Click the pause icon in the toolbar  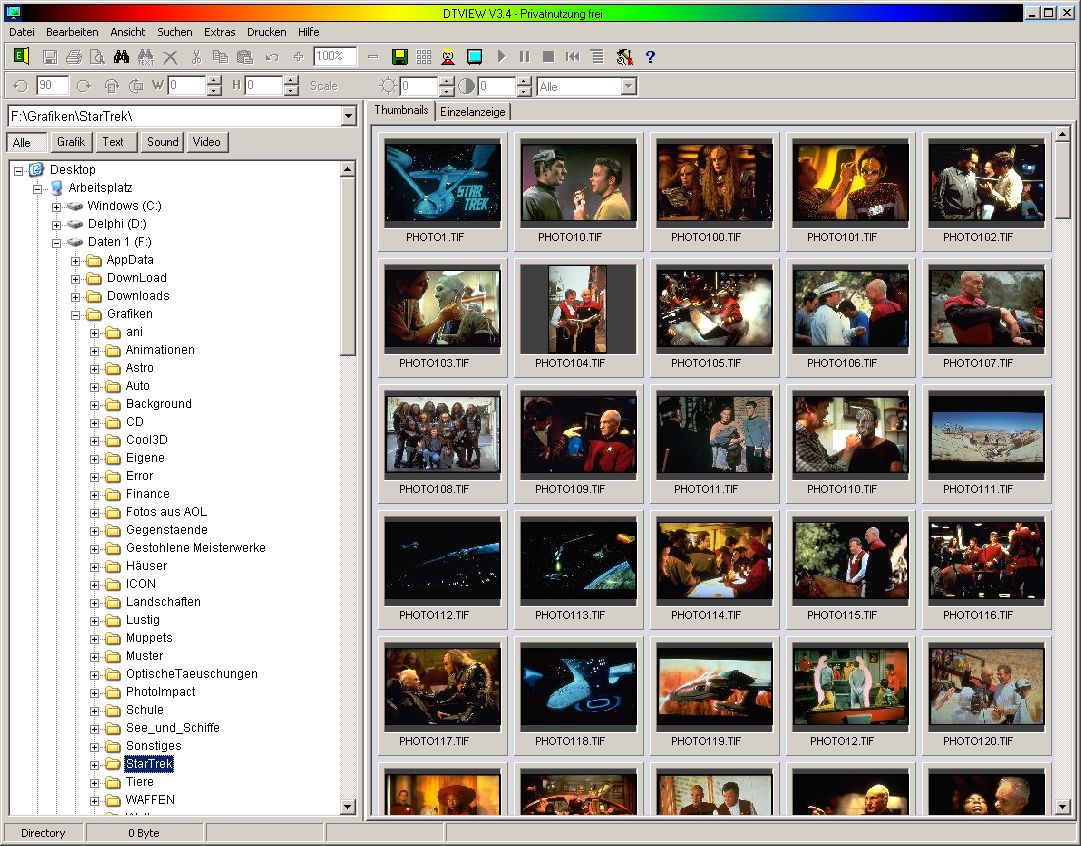pyautogui.click(x=525, y=57)
